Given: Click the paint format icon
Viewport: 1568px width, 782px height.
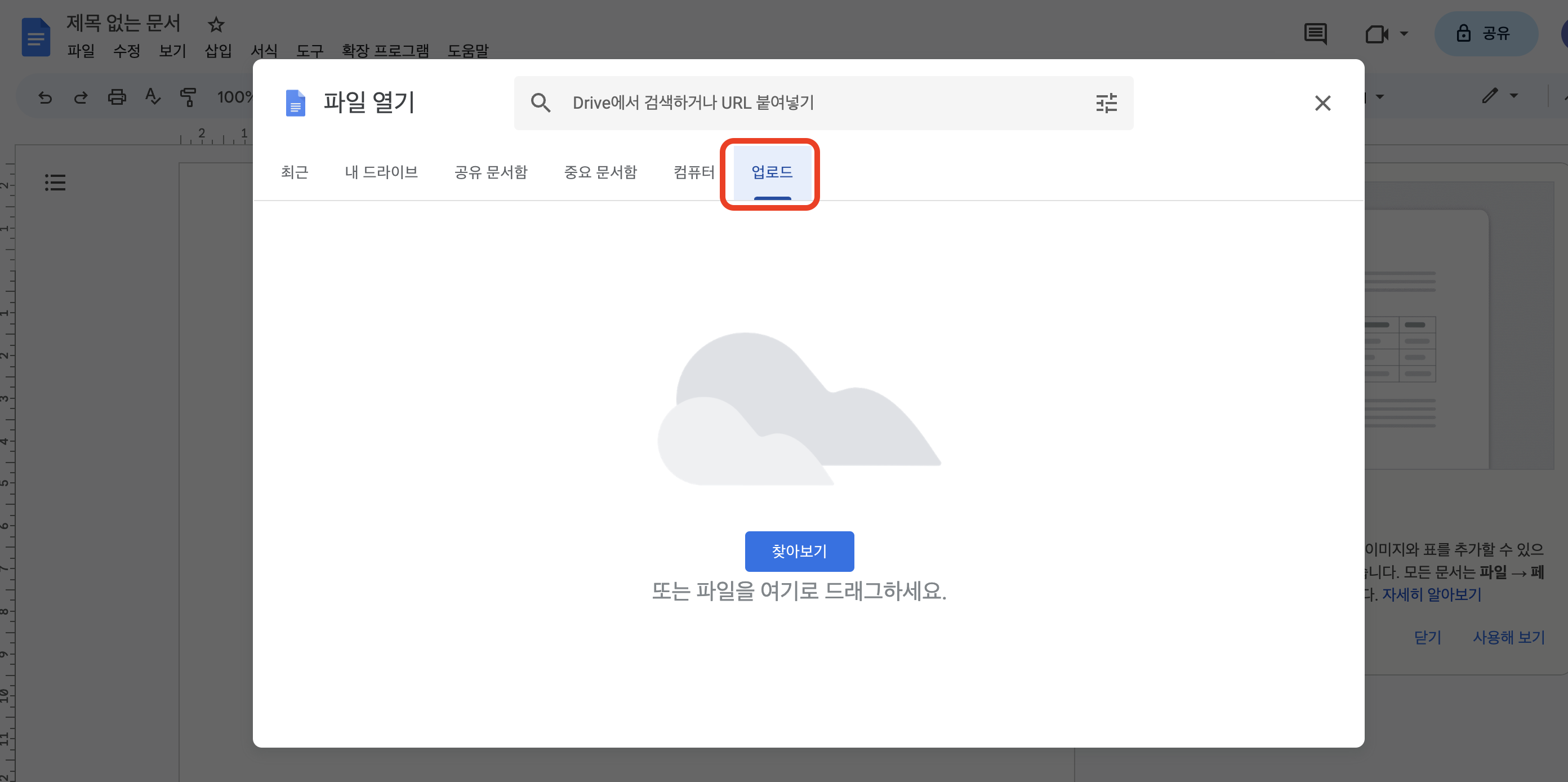Looking at the screenshot, I should [x=188, y=97].
